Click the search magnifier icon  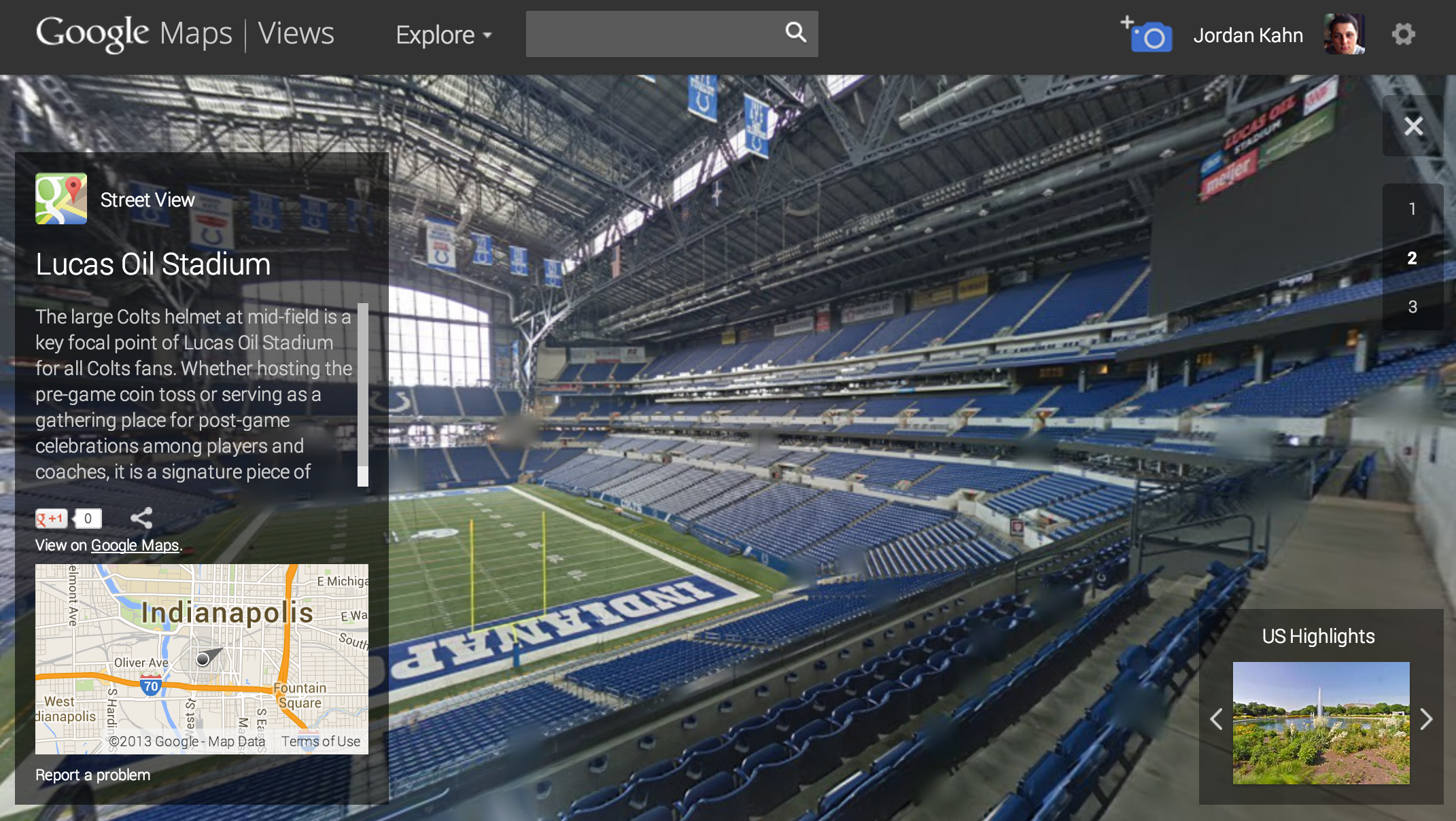795,33
